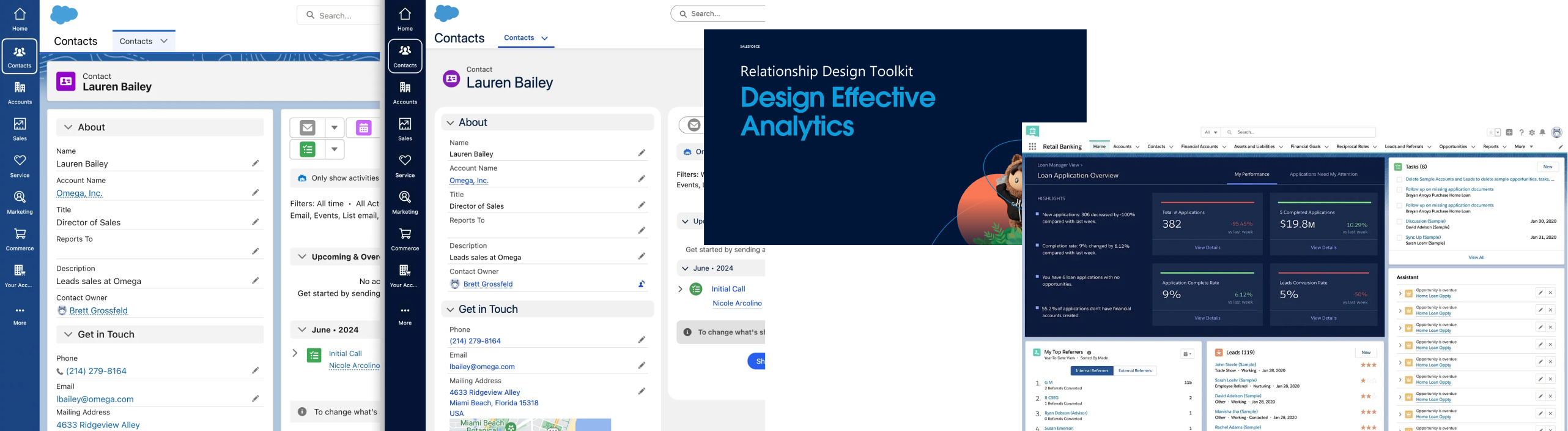Image resolution: width=1568 pixels, height=431 pixels.
Task: Click help question mark in Retail Banking
Action: (1522, 132)
